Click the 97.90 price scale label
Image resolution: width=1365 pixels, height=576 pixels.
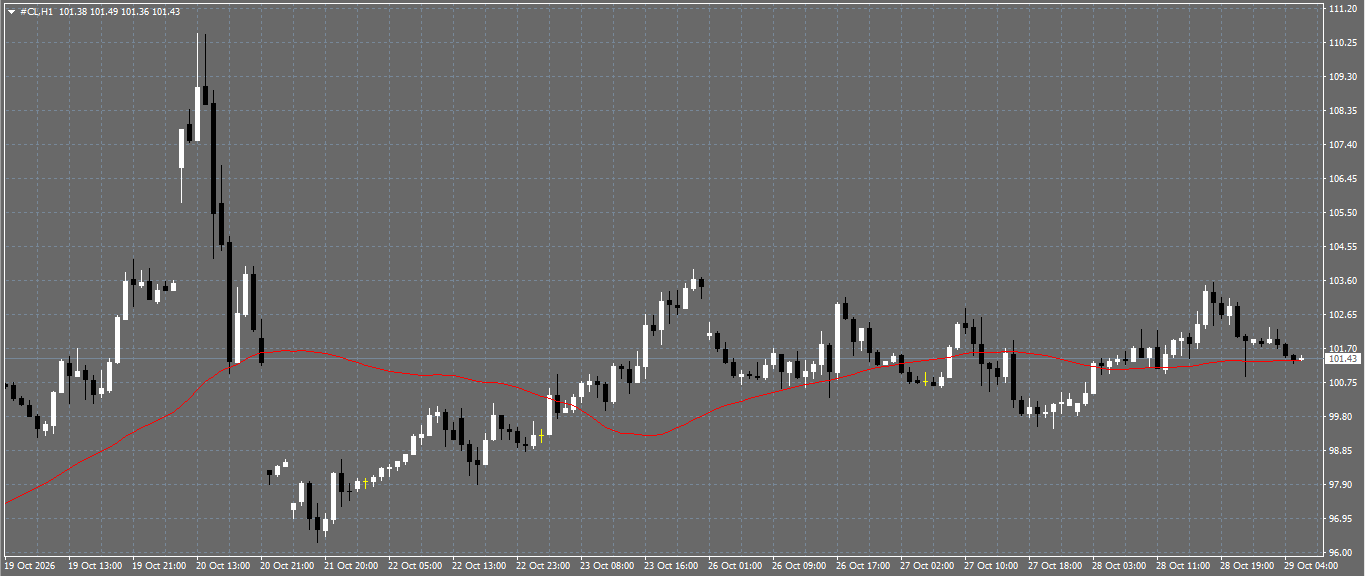tap(1340, 484)
